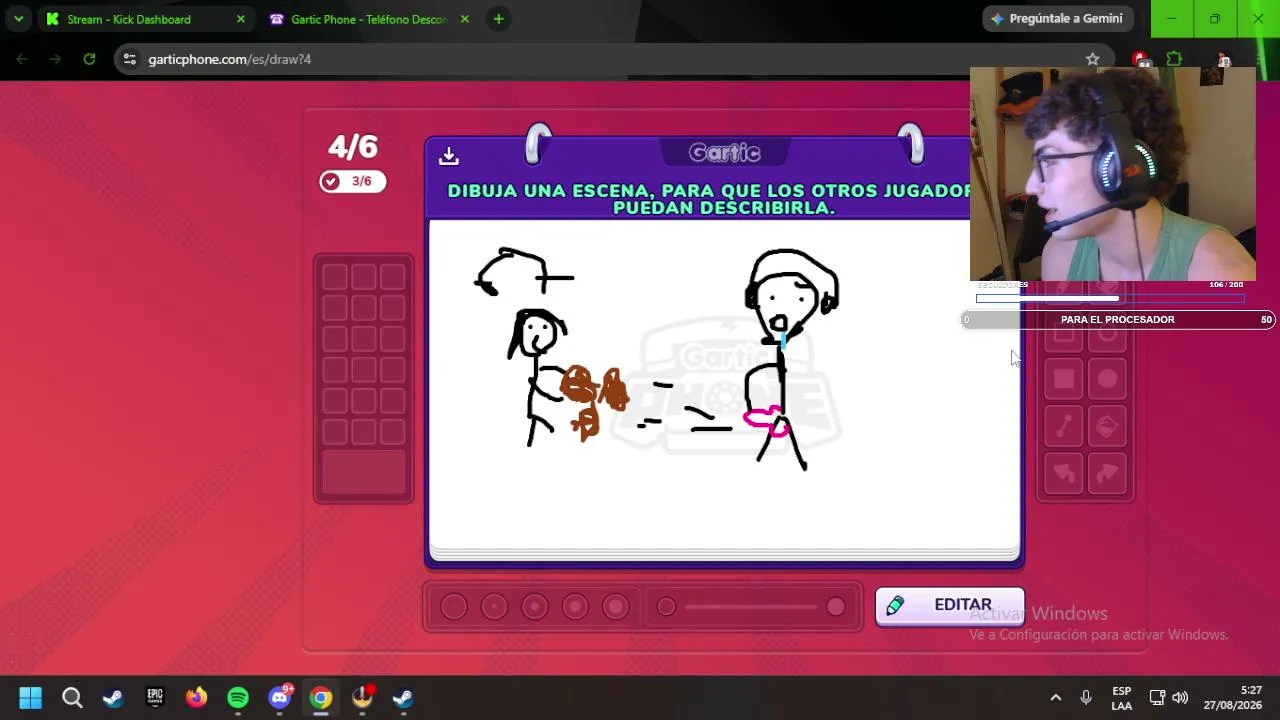The height and width of the screenshot is (720, 1280).
Task: Bookmark this page with the star
Action: 1093,59
